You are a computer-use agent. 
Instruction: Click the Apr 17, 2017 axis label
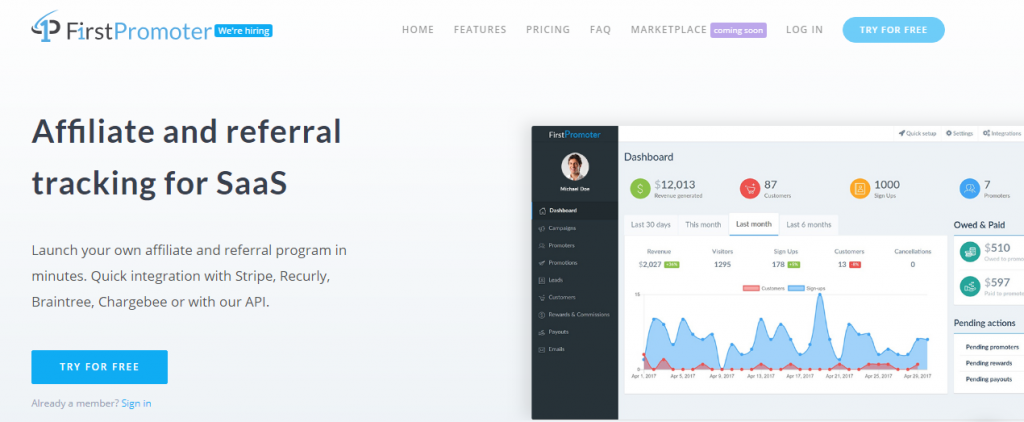tap(799, 377)
